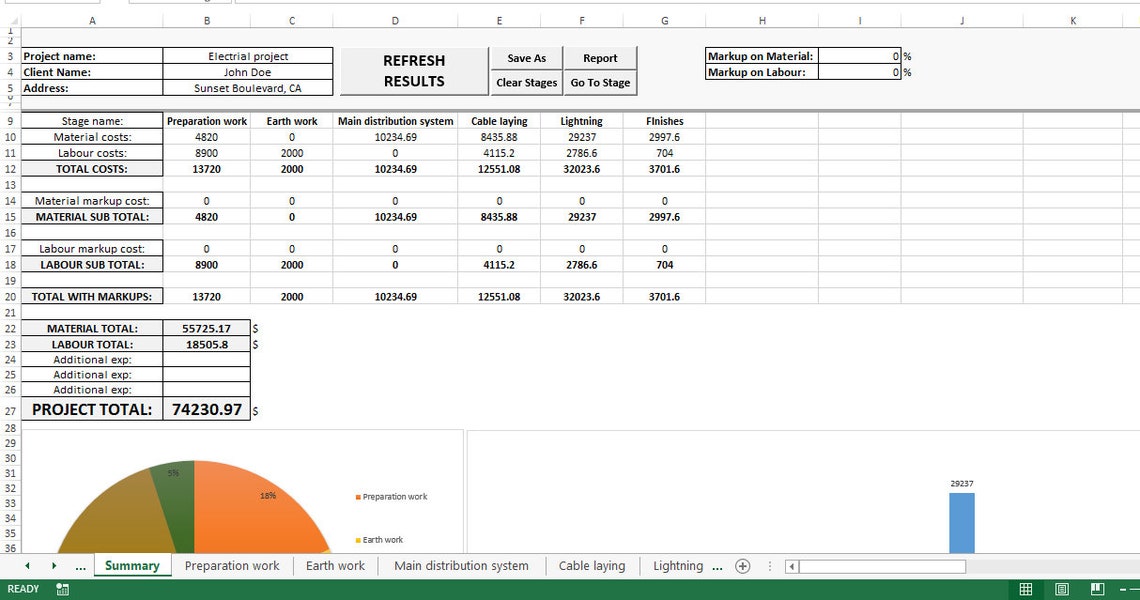Zoom out using the minus icon
Viewport: 1140px width, 600px height.
pos(1124,589)
